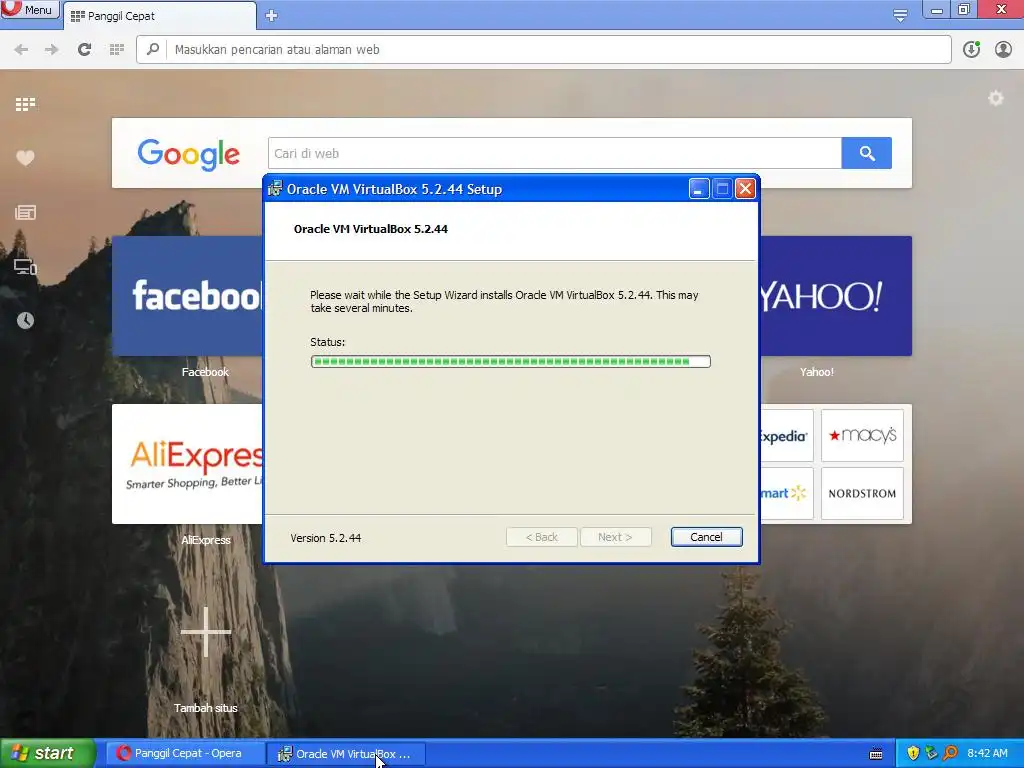Cancel the VirtualBox installation
Image resolution: width=1024 pixels, height=768 pixels.
coord(707,537)
